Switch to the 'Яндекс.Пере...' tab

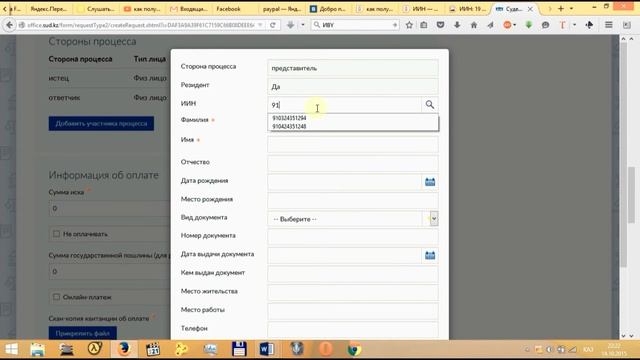point(49,9)
